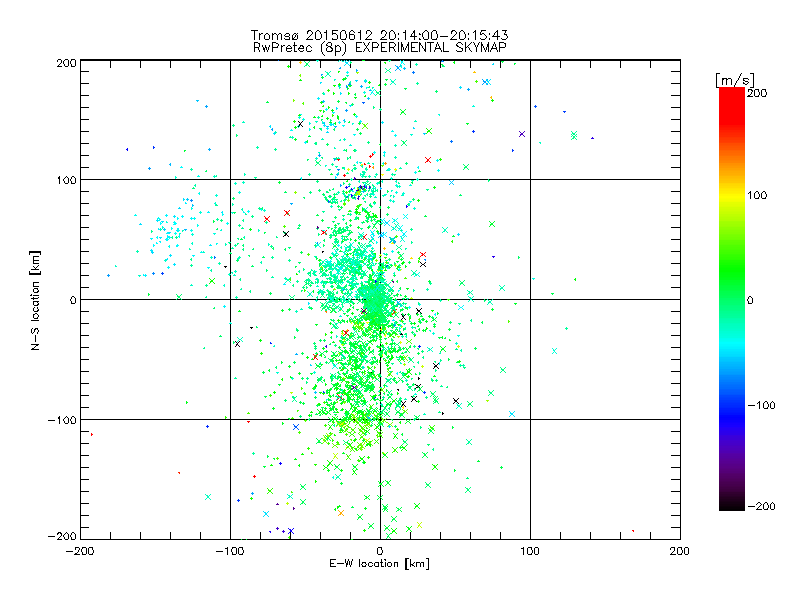The width and height of the screenshot is (800, 600).
Task: Click the x-axis tick label '-200'
Action: (80, 551)
